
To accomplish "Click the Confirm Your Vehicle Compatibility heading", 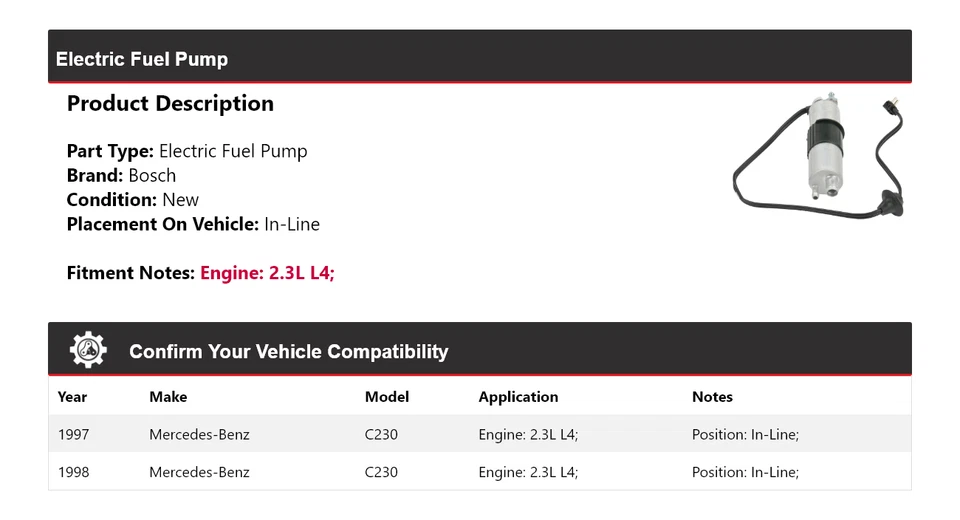I will (288, 352).
